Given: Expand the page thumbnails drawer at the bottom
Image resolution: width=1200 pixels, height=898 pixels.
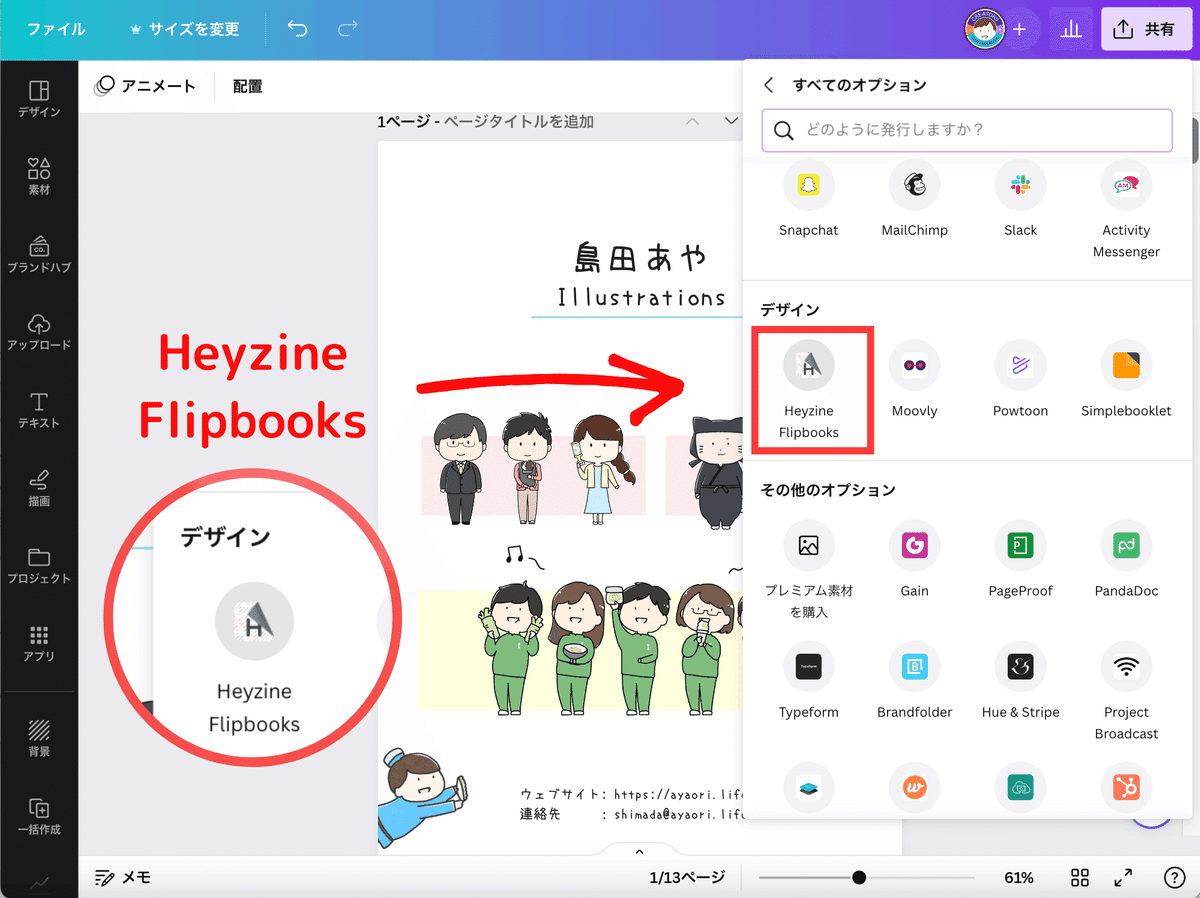Looking at the screenshot, I should [x=639, y=851].
